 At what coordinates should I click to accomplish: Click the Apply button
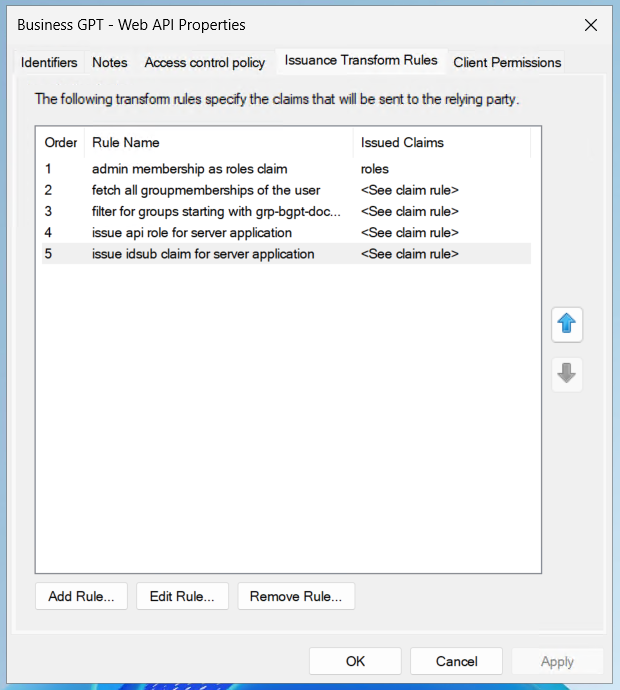coord(557,661)
